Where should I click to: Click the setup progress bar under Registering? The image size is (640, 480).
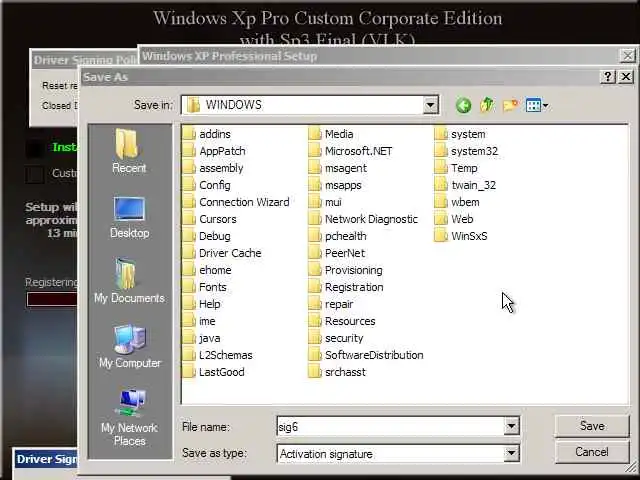52,299
